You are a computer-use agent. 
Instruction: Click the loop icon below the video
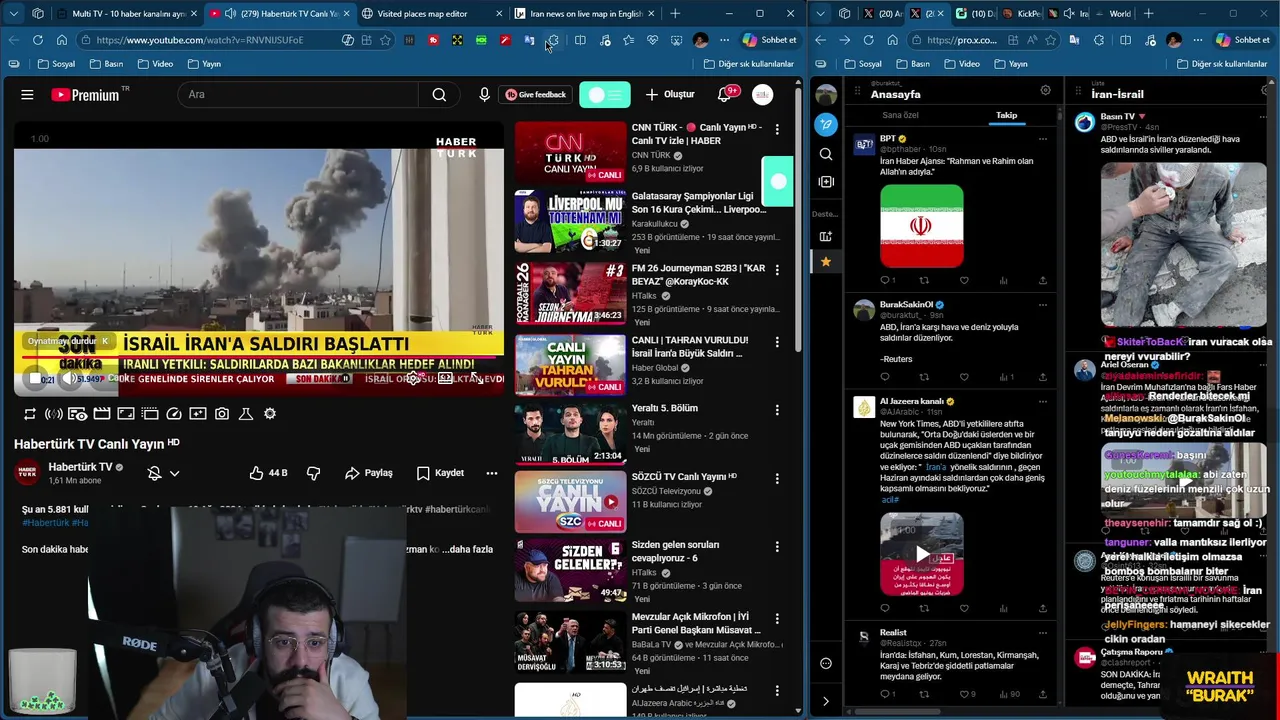click(30, 414)
